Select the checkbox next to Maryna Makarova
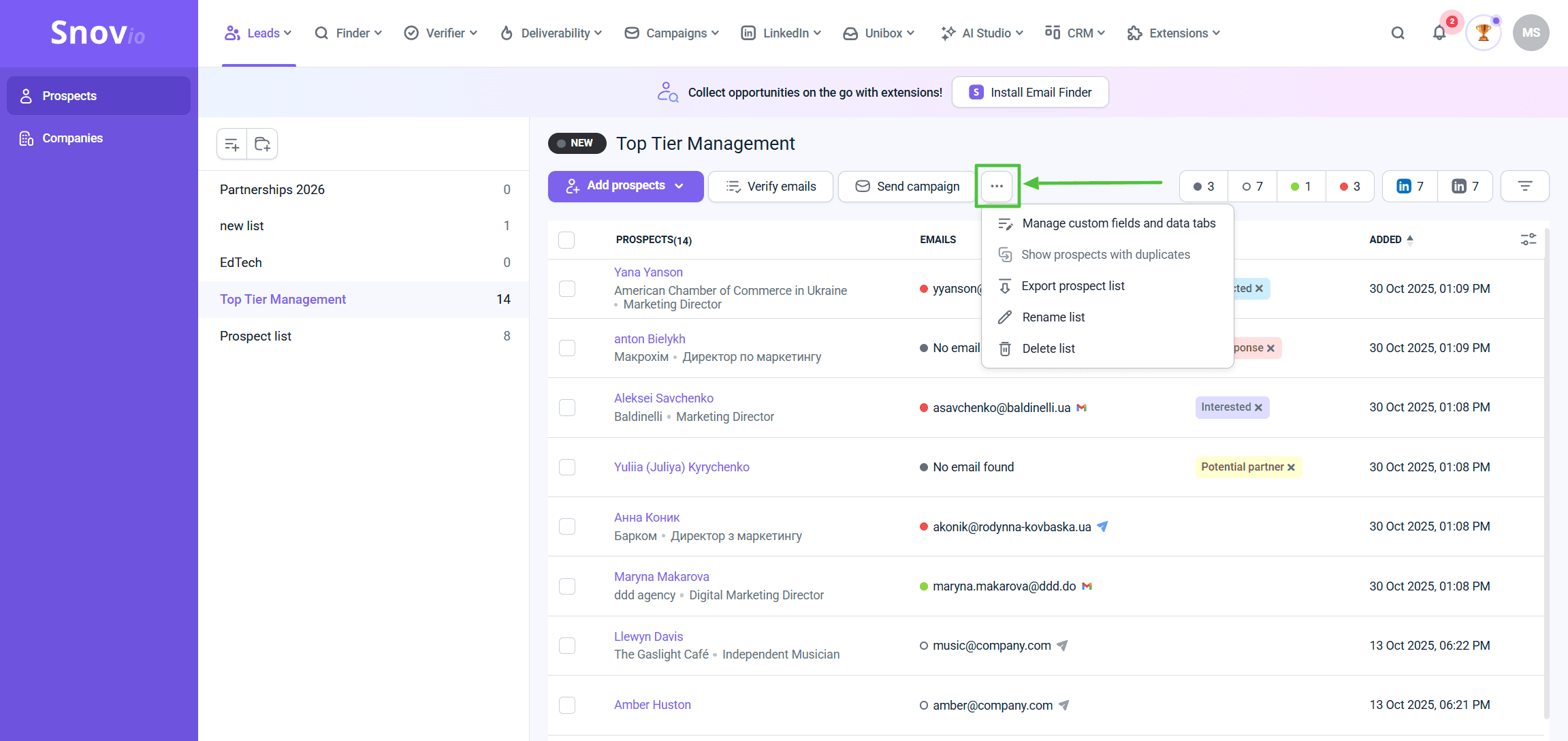This screenshot has width=1568, height=741. [x=566, y=586]
